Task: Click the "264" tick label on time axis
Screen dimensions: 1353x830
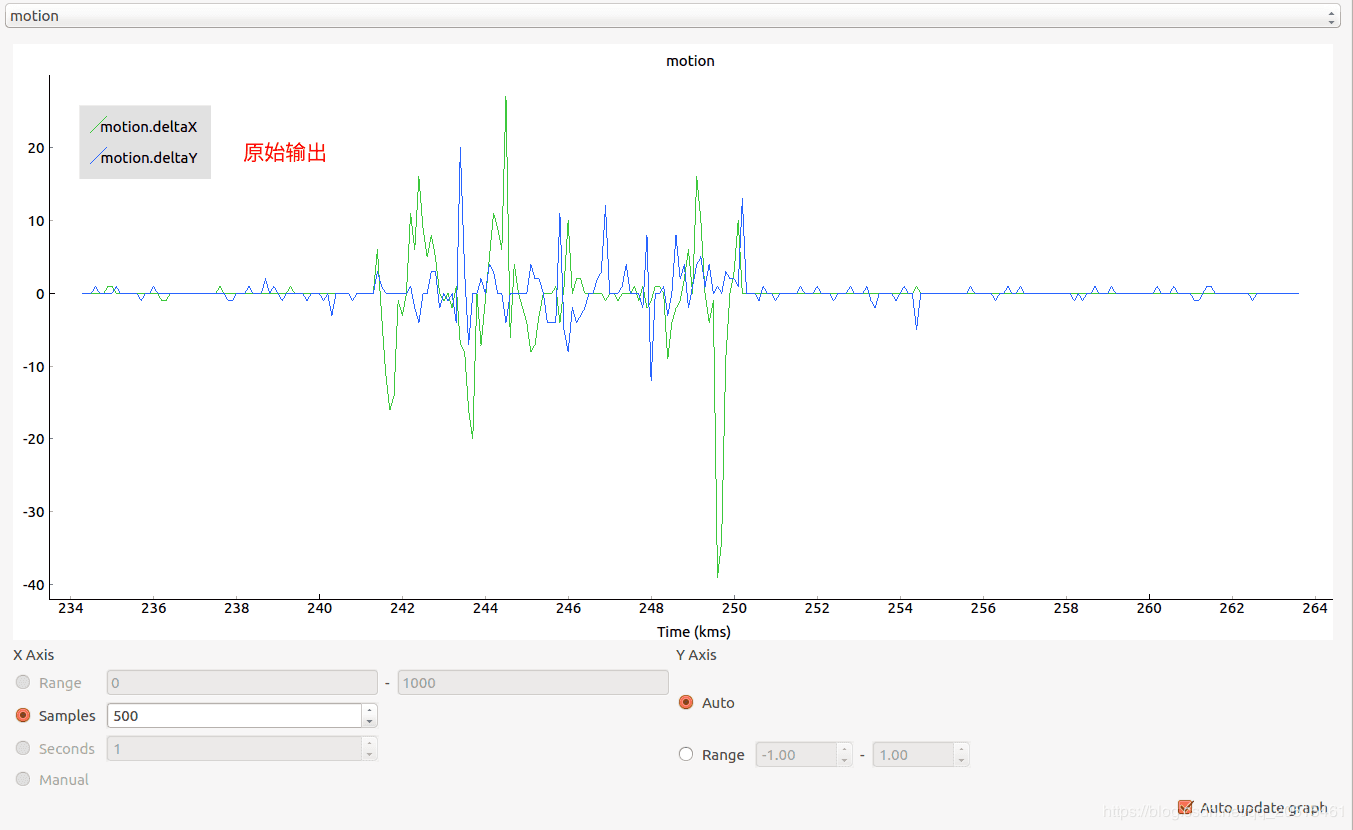Action: click(1315, 608)
